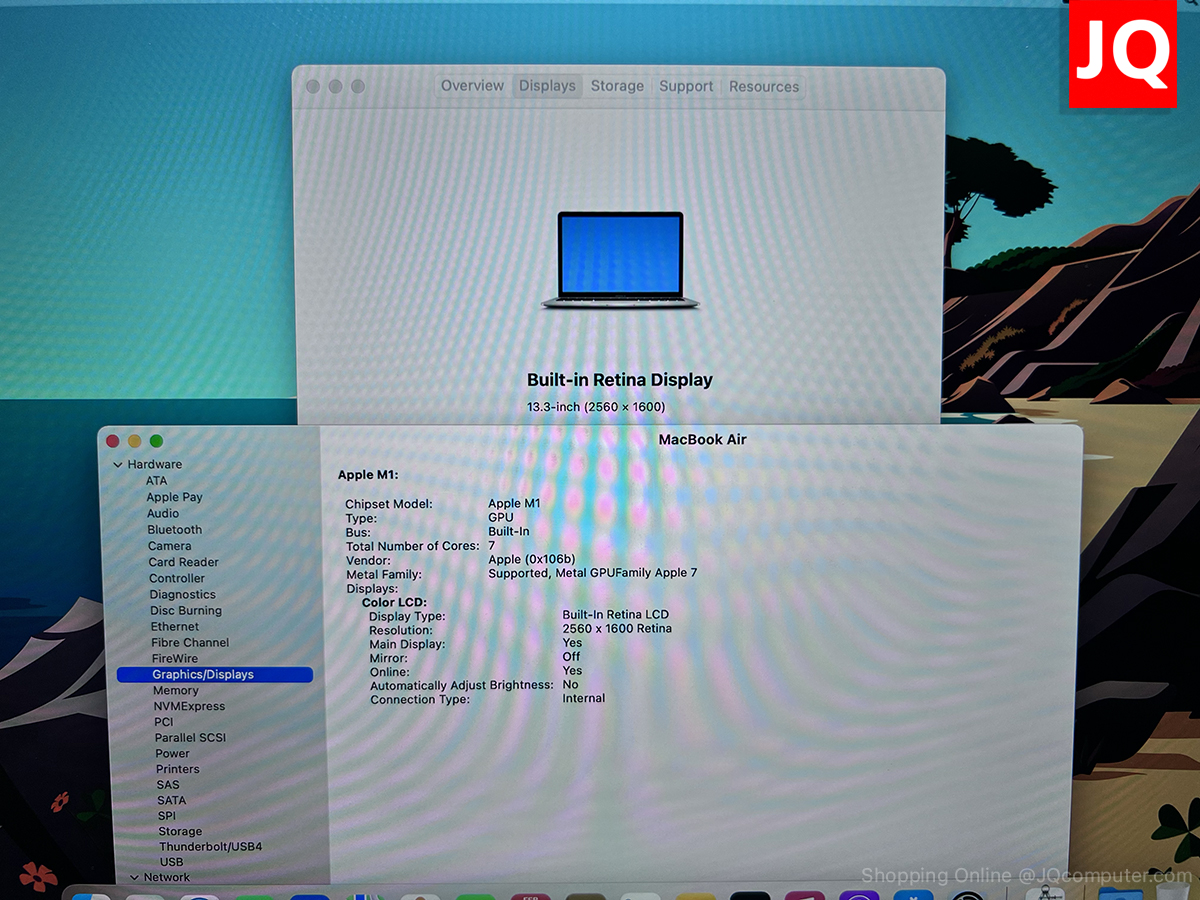Select Parallel SCSI entry
This screenshot has height=900, width=1200.
point(190,738)
